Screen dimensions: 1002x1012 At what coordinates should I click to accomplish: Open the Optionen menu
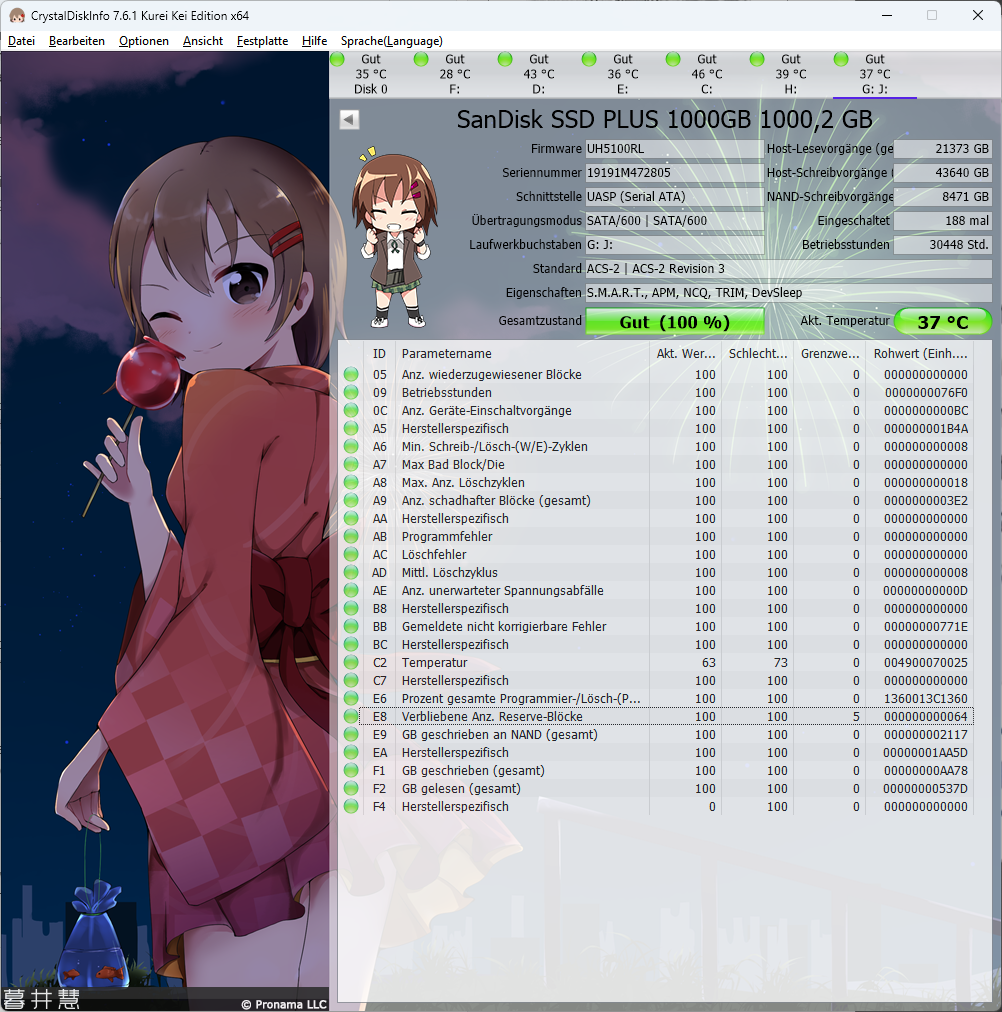(x=144, y=41)
